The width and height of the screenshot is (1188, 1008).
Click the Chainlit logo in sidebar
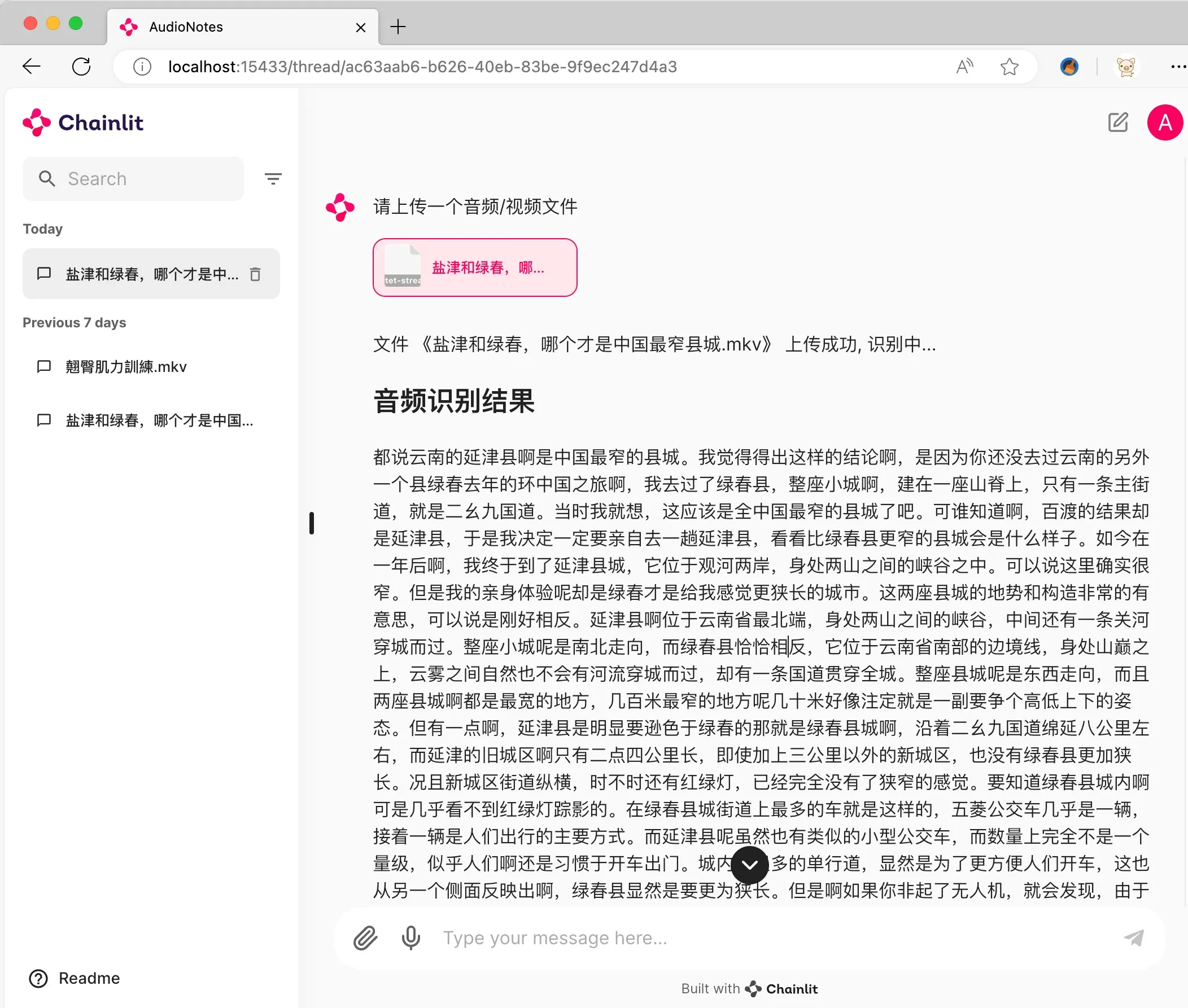pos(84,122)
